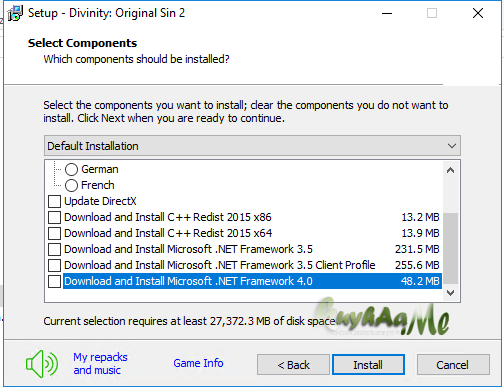Image resolution: width=504 pixels, height=388 pixels.
Task: Start installation with the Install button
Action: click(368, 365)
